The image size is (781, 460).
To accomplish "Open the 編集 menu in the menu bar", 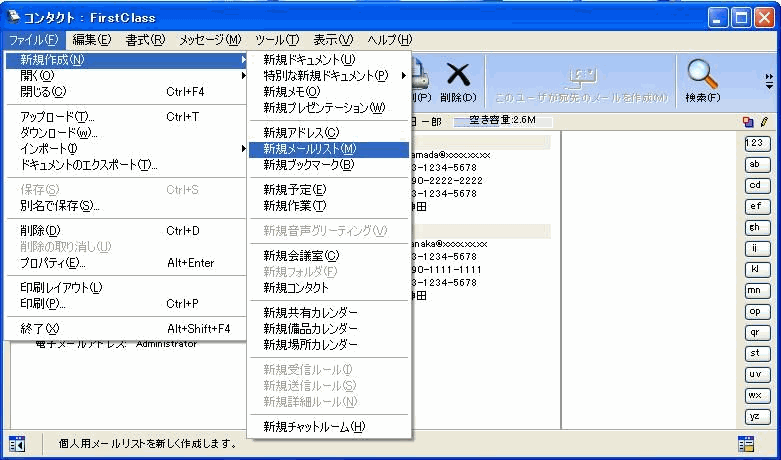I will (x=91, y=39).
